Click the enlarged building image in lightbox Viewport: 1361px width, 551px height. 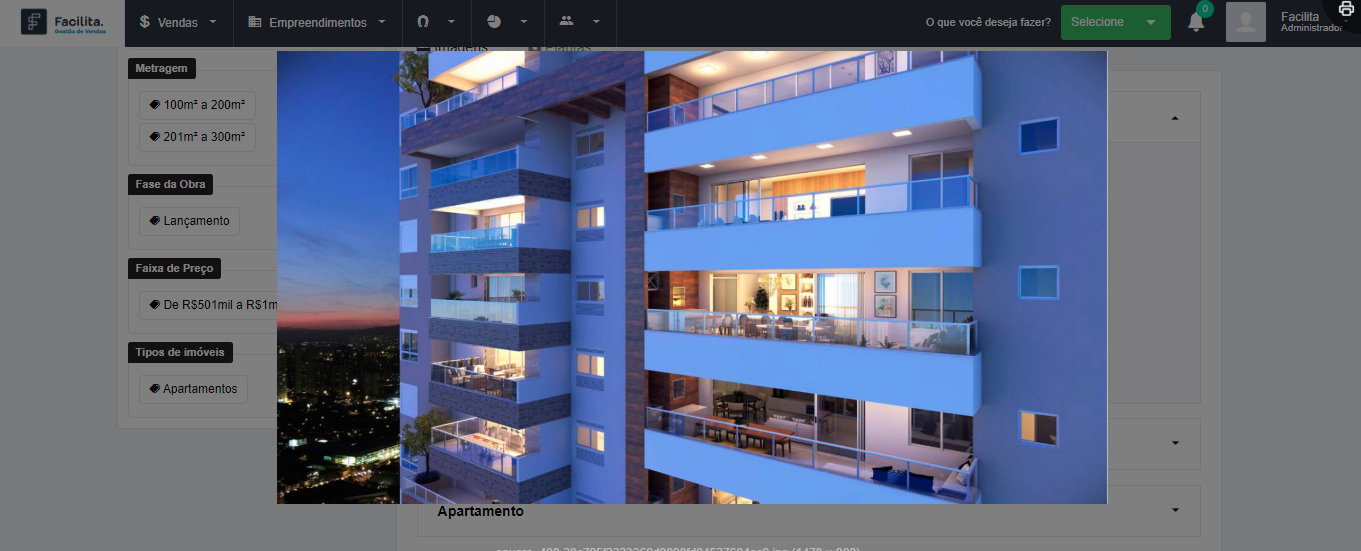coord(692,277)
